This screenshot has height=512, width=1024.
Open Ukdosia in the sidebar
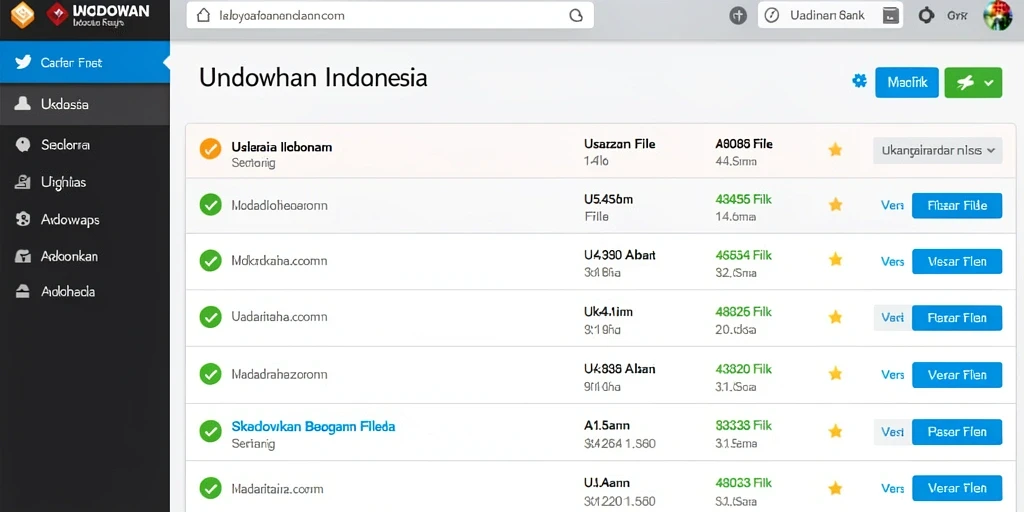85,104
